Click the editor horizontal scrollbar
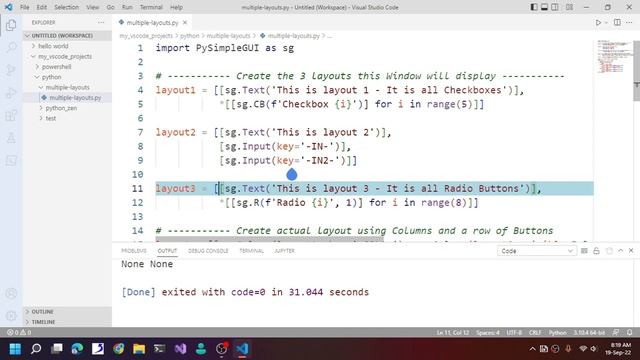 269,239
